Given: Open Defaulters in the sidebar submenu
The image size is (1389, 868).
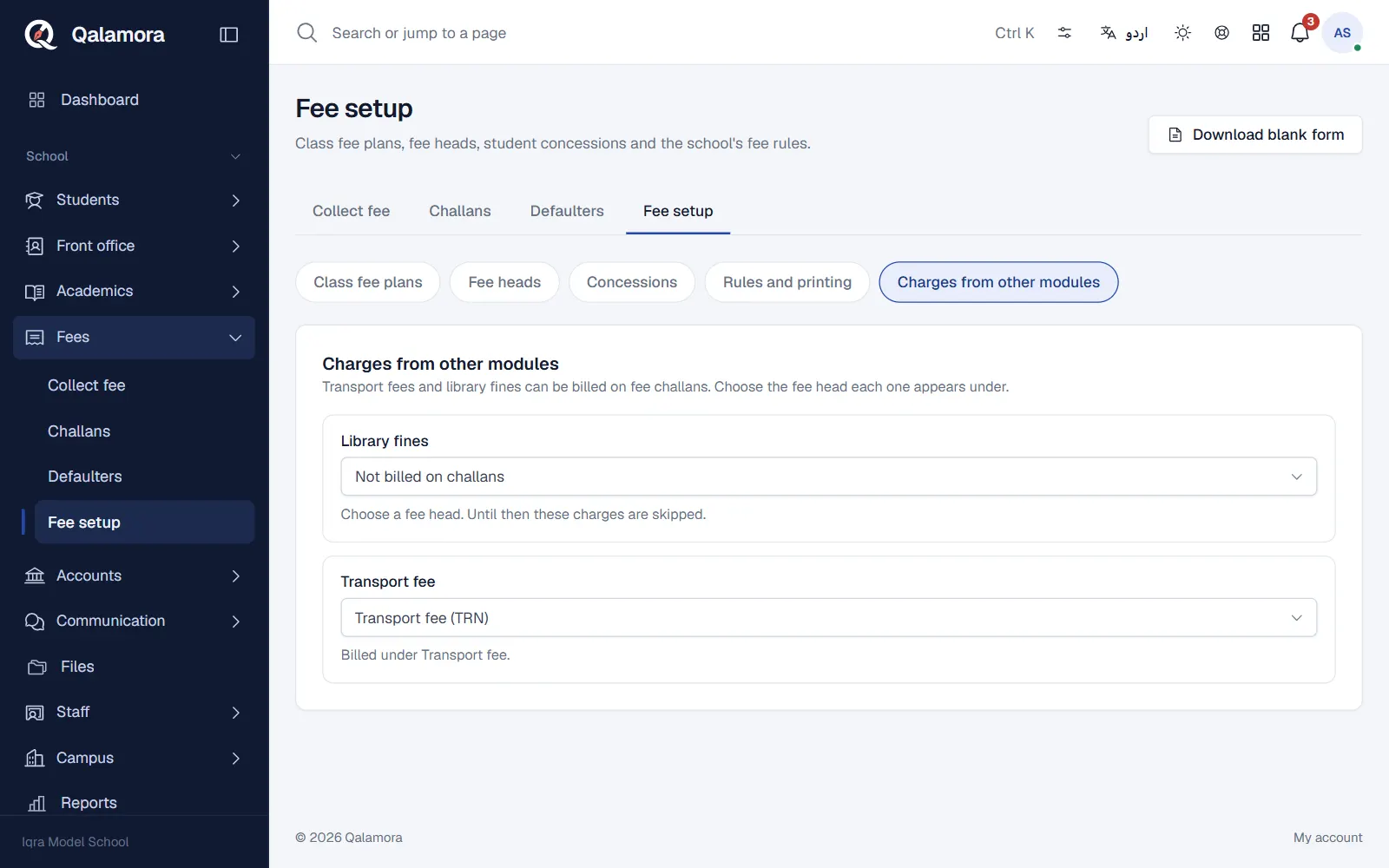Looking at the screenshot, I should (x=145, y=477).
